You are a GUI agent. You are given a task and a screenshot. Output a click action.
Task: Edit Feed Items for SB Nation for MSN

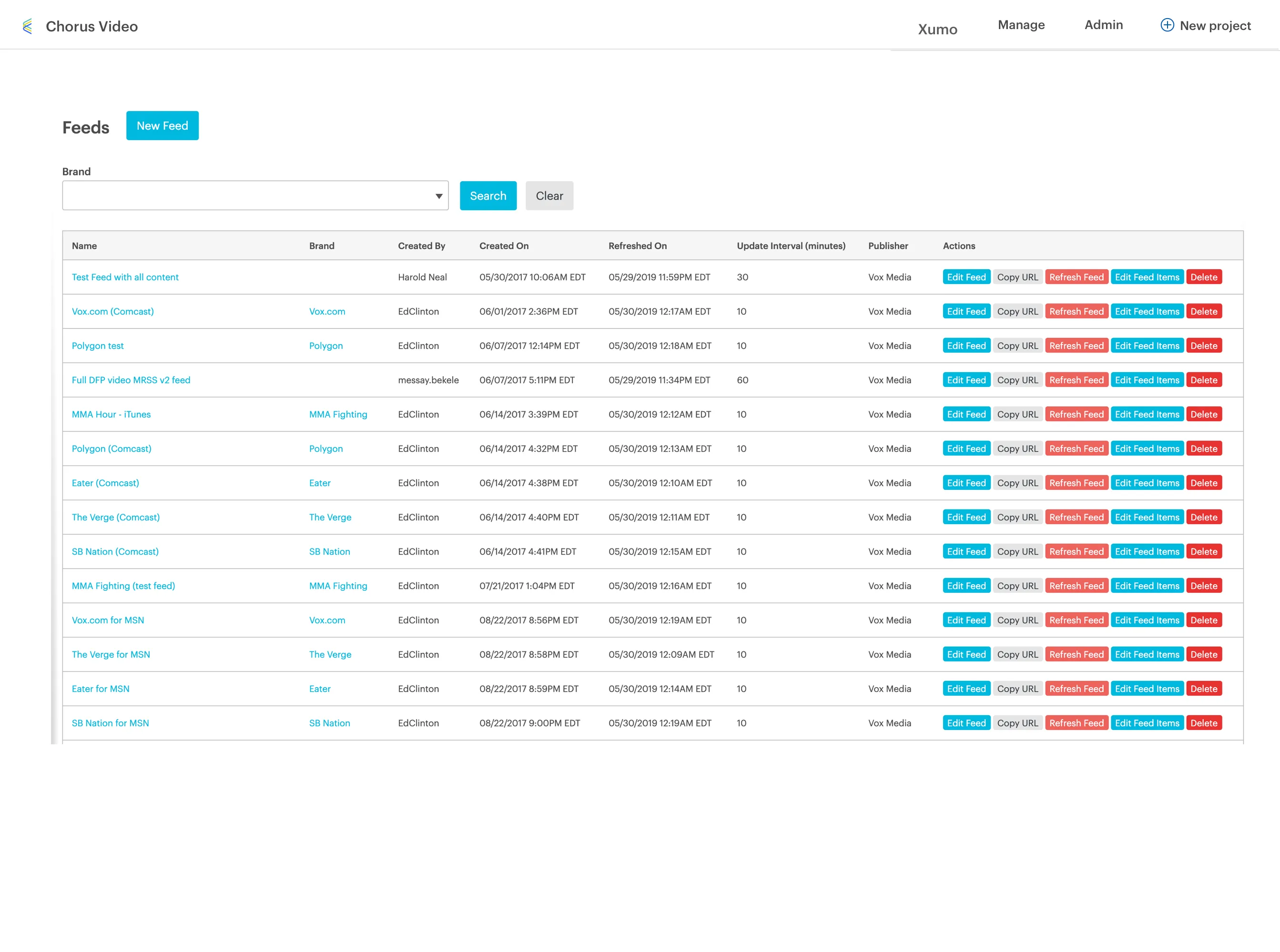pos(1147,723)
